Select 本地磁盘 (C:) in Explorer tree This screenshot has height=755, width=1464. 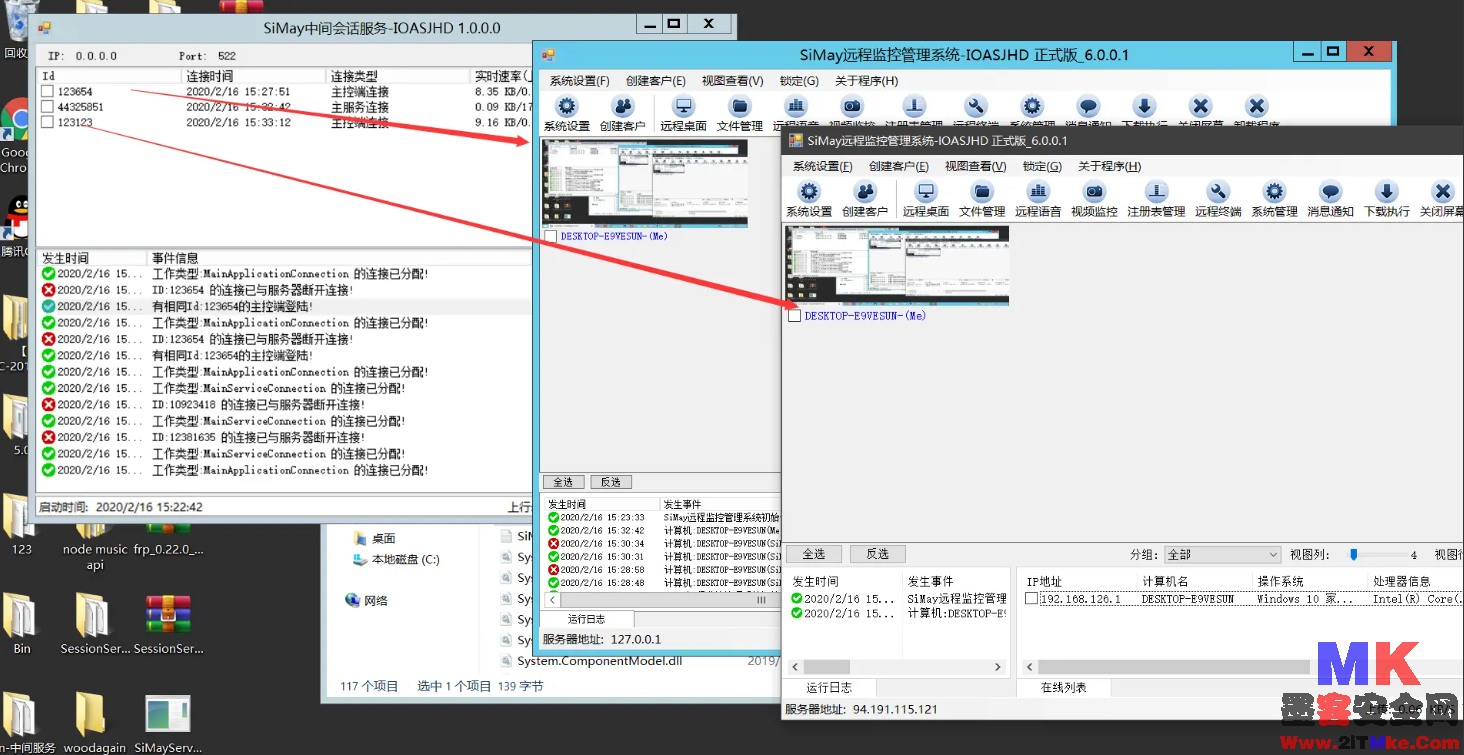pos(396,560)
